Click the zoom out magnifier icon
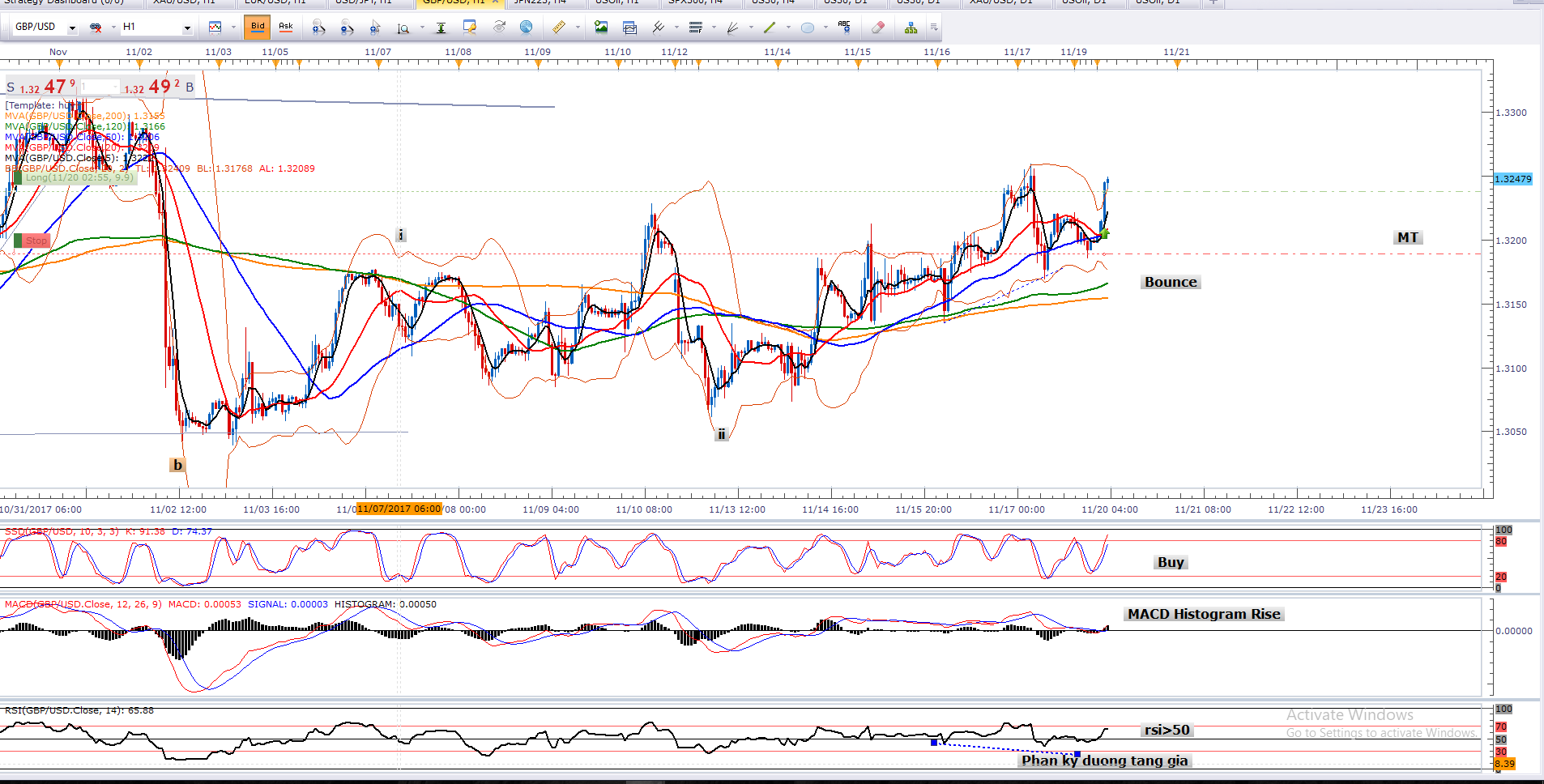The height and width of the screenshot is (784, 1544). (347, 28)
